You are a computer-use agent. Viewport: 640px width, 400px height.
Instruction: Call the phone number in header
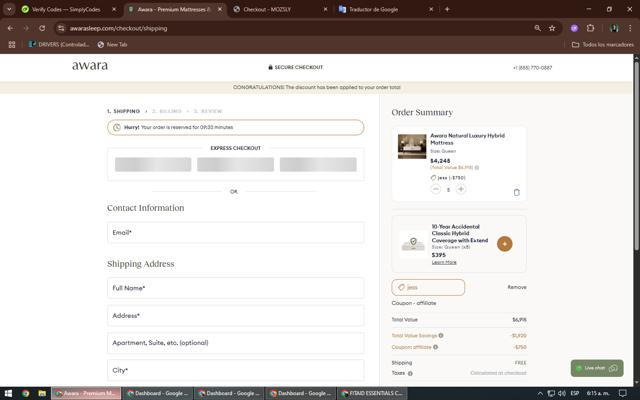coord(532,68)
